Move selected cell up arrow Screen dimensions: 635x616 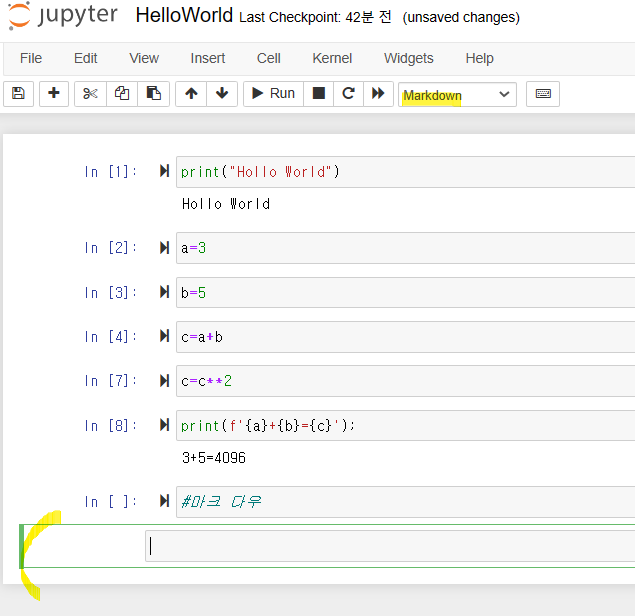[x=191, y=94]
